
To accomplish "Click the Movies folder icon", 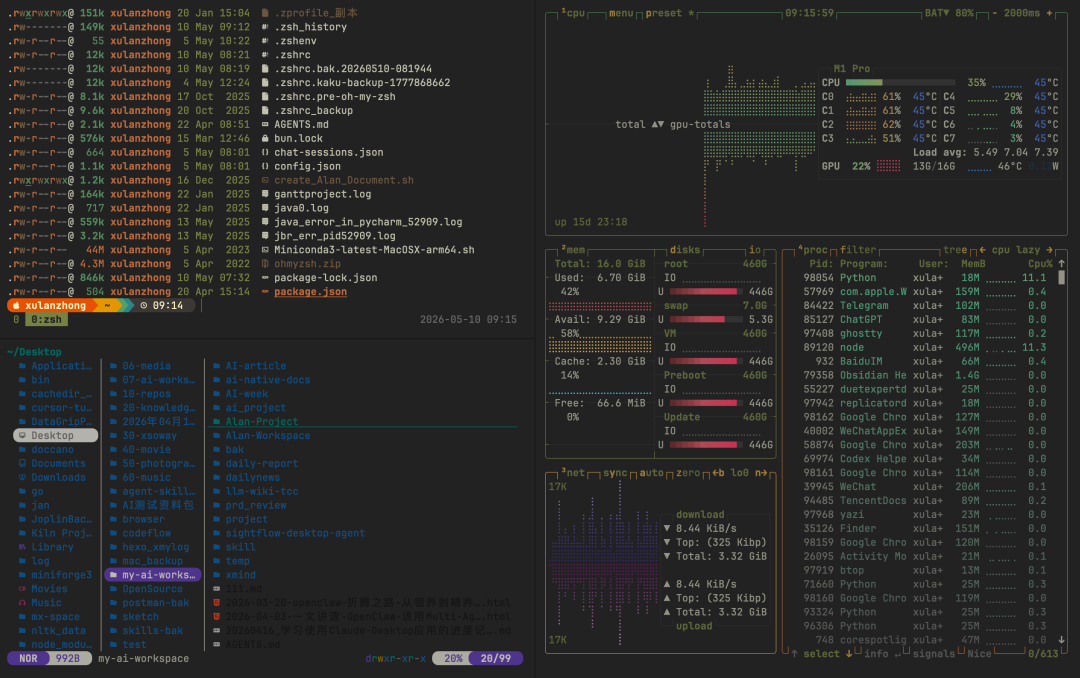I will [x=23, y=588].
